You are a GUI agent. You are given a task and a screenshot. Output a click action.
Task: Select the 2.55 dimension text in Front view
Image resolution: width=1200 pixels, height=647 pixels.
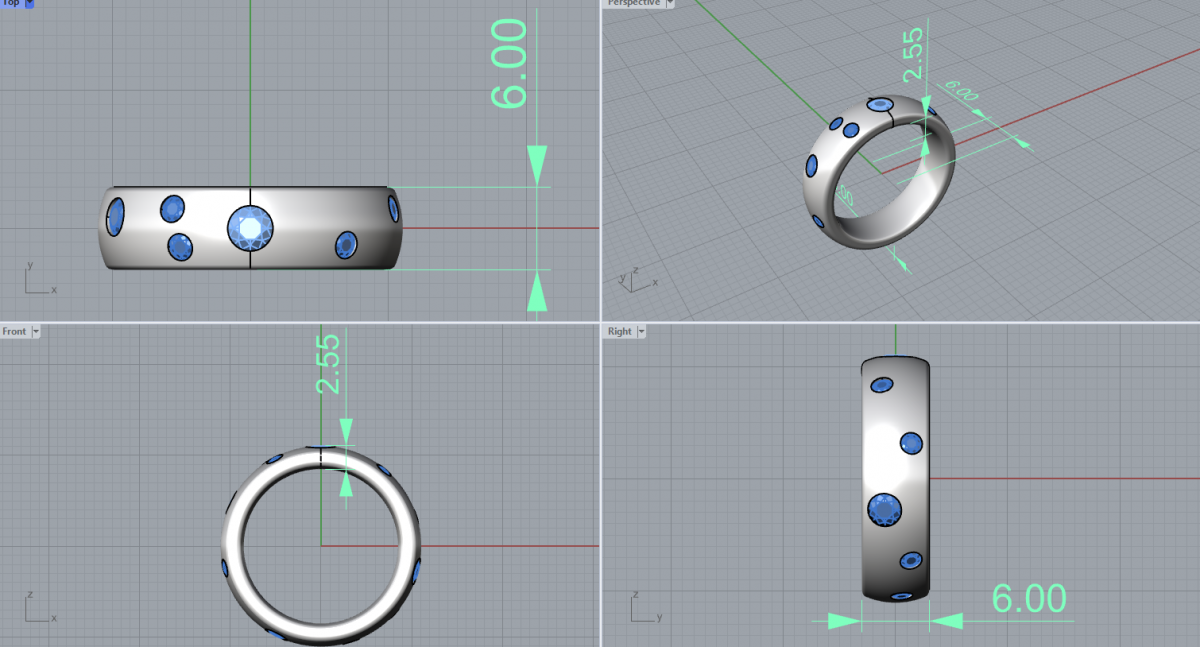click(329, 364)
